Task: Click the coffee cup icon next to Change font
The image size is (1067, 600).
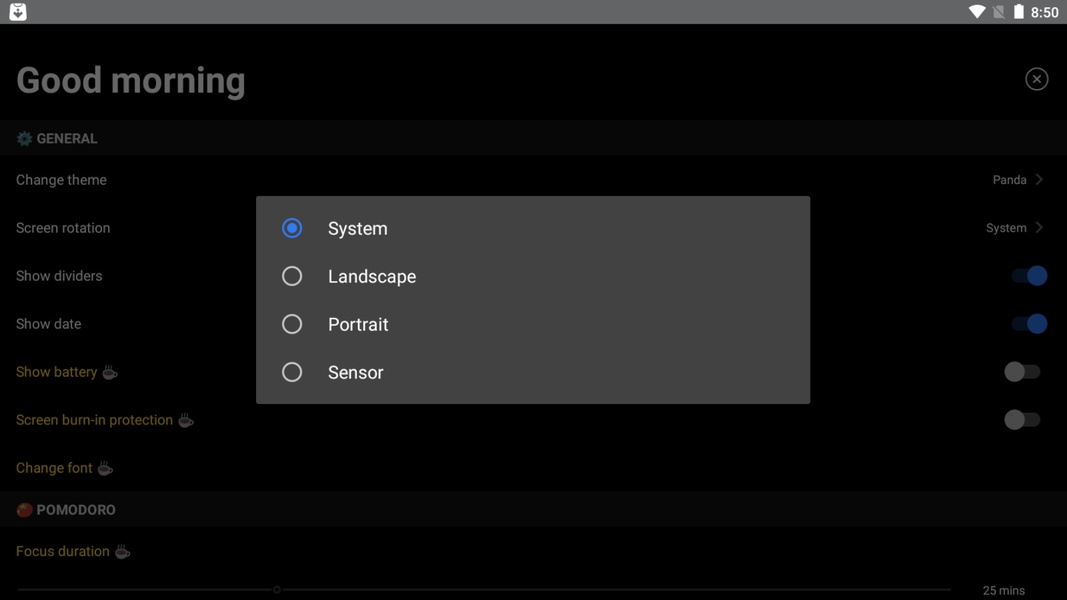Action: coord(105,468)
